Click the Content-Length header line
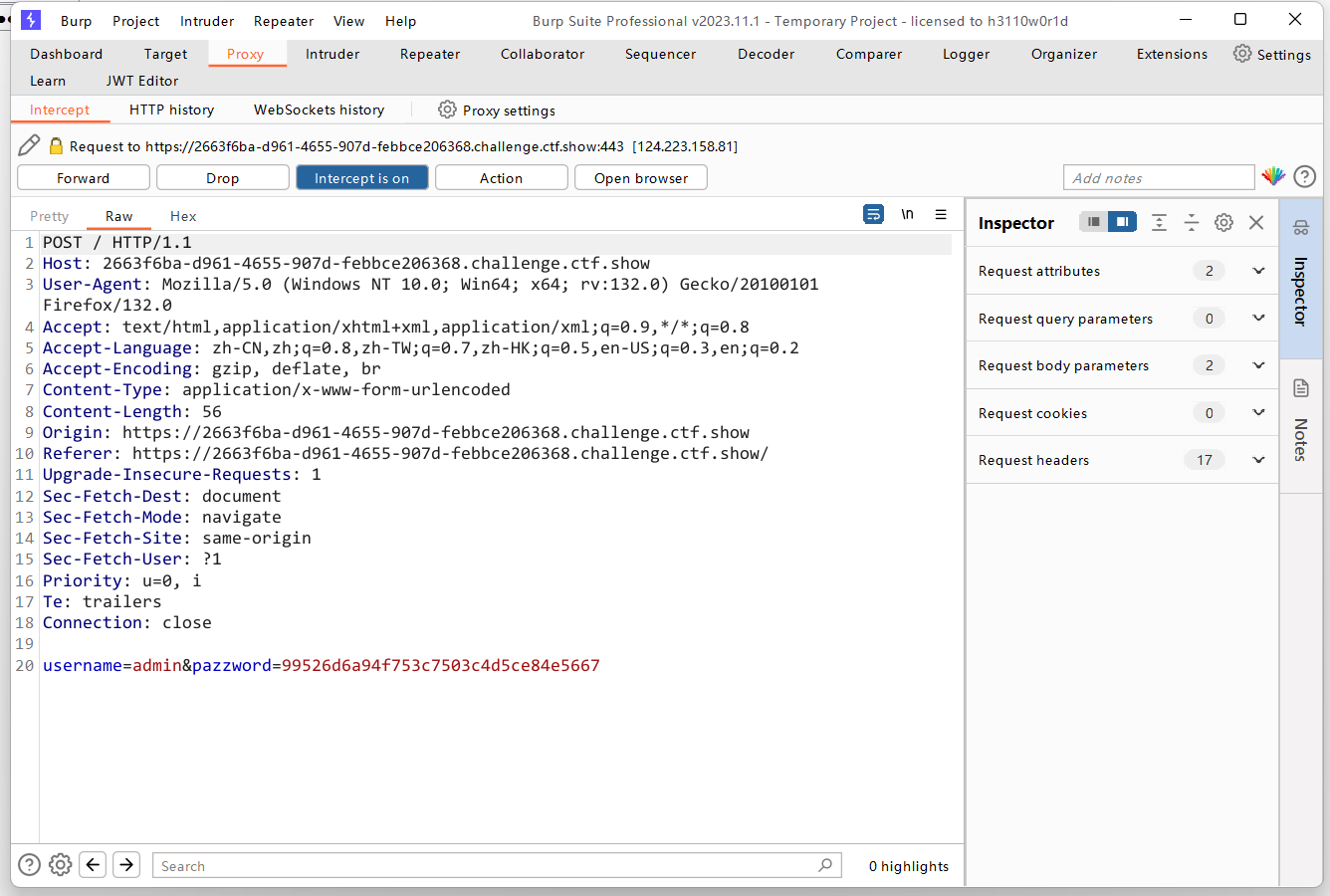Screen dimensions: 1330x896 132,411
